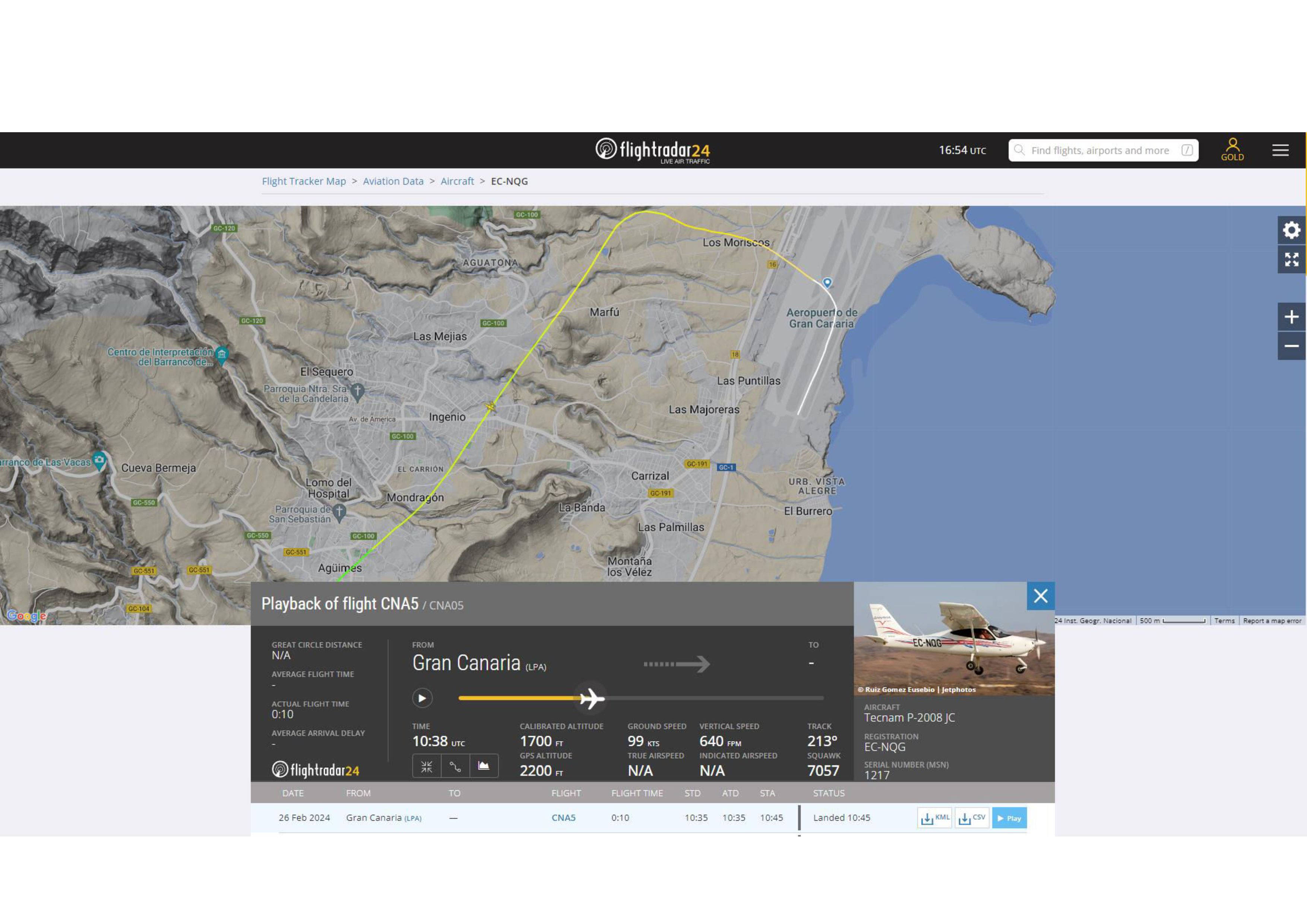The width and height of the screenshot is (1307, 924).
Task: Toggle the altitude graph icon
Action: coord(483,766)
